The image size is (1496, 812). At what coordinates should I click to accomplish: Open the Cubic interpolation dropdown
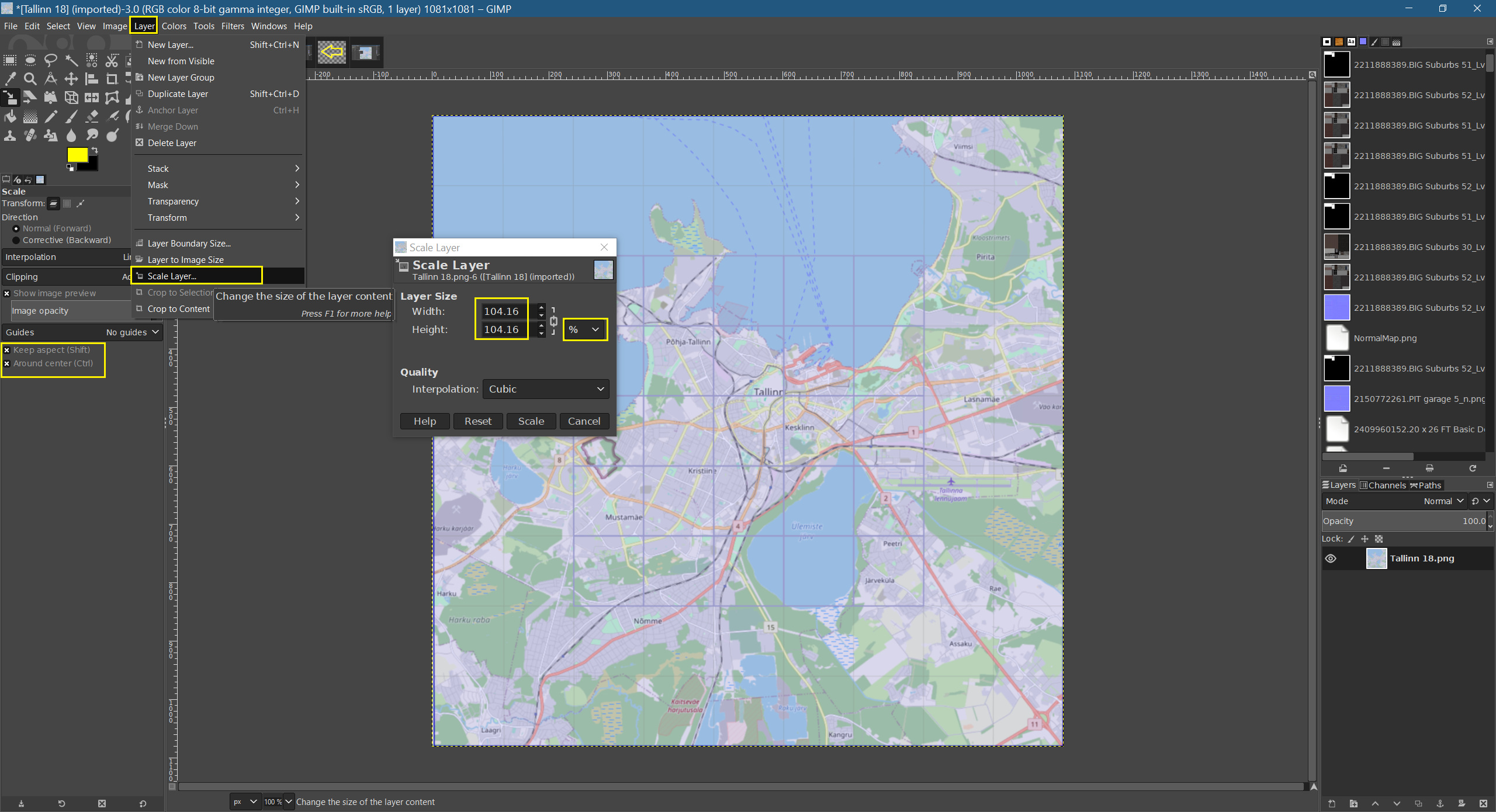tap(545, 389)
